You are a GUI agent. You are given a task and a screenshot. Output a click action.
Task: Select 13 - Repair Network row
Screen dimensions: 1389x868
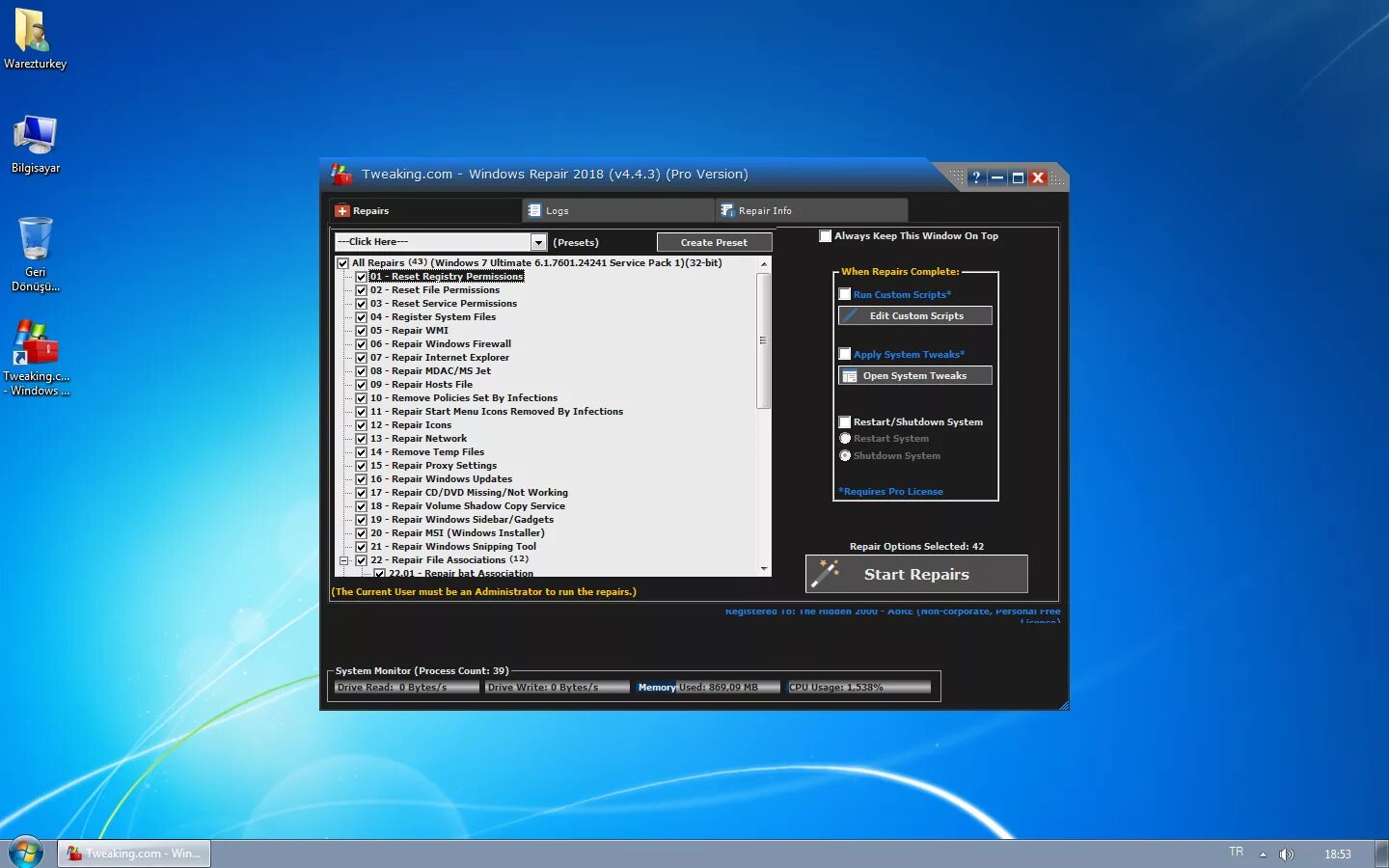tap(419, 439)
